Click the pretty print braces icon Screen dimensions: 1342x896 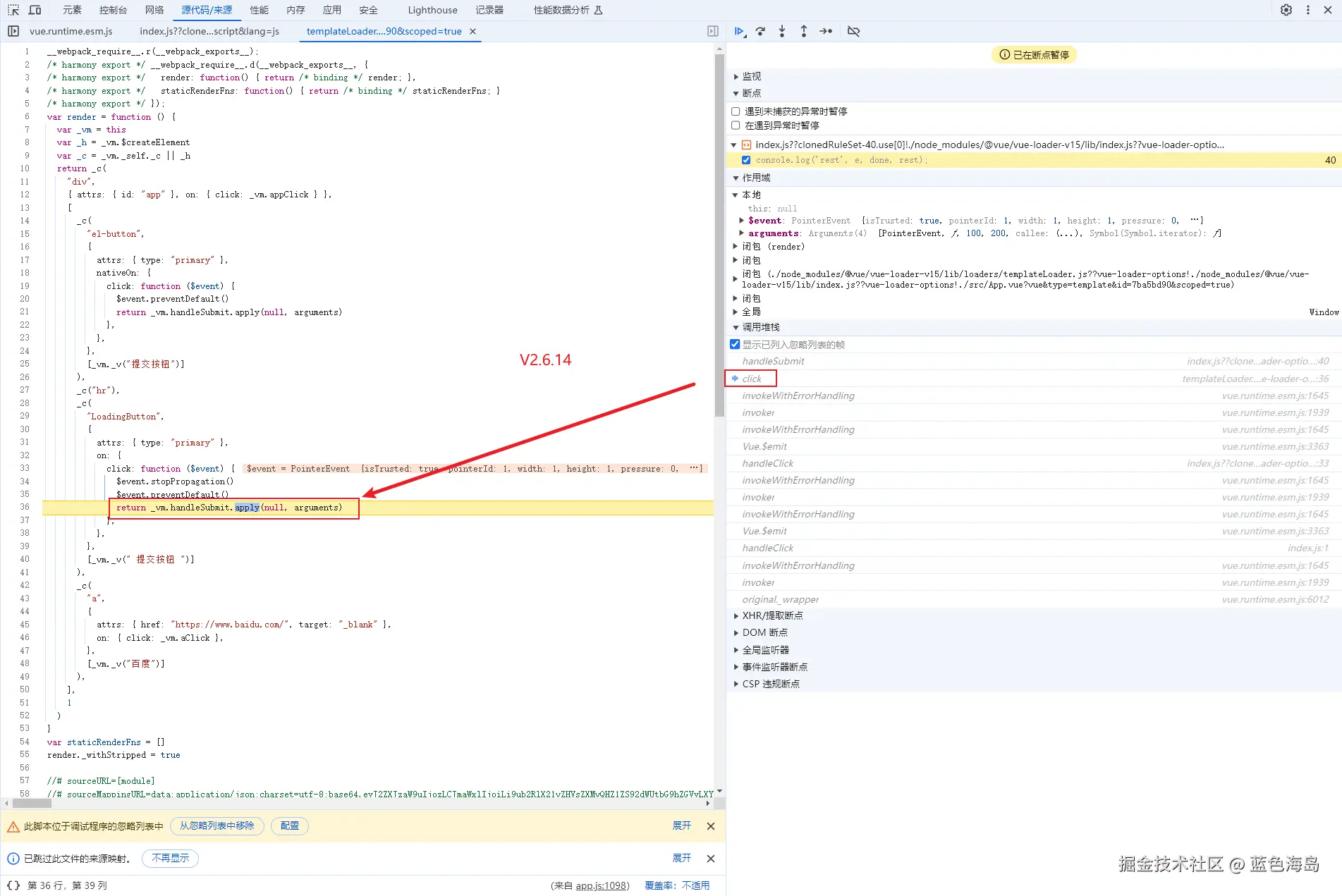coord(13,885)
